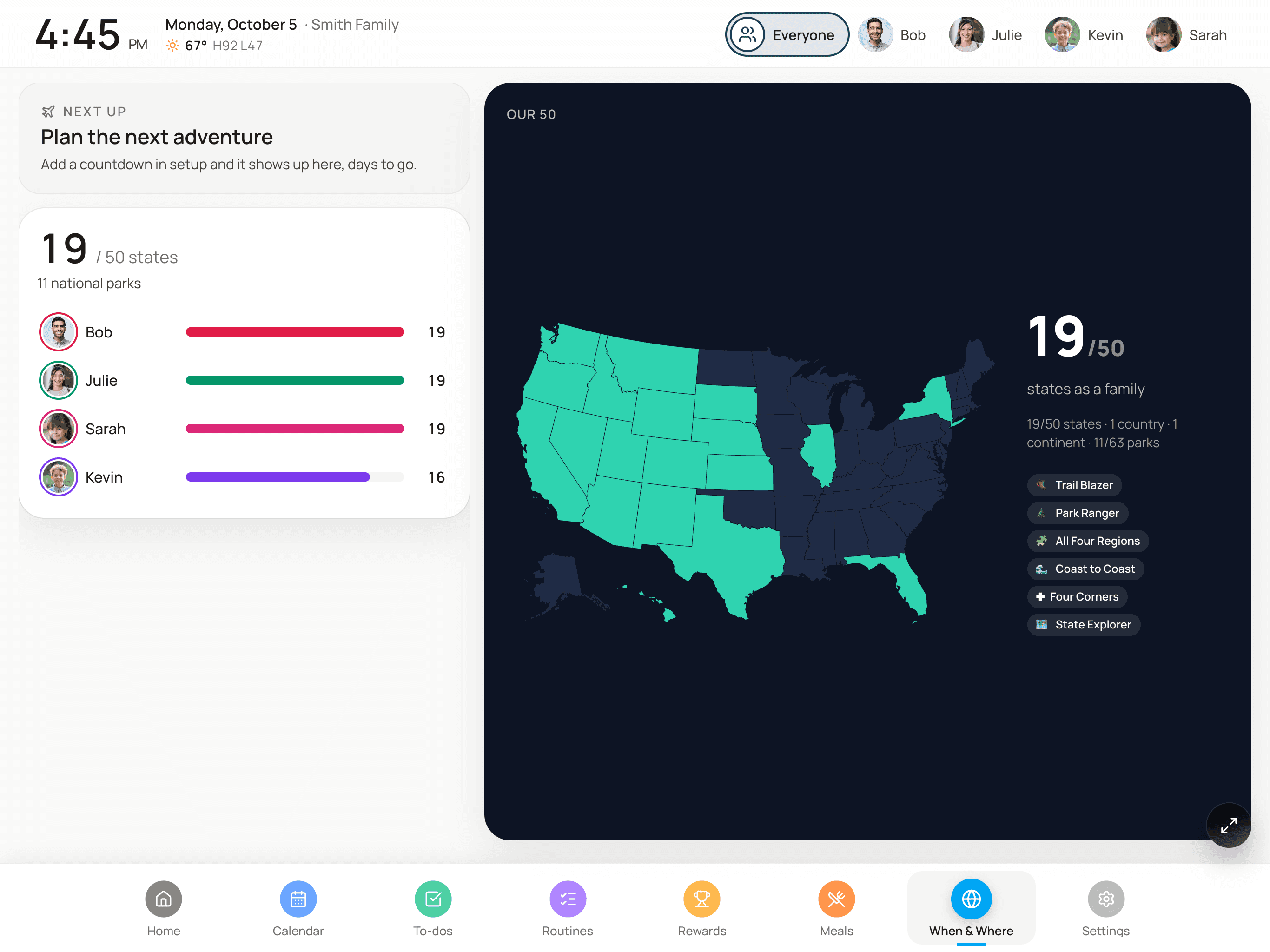Image resolution: width=1270 pixels, height=952 pixels.
Task: Go to To-dos checkmark icon
Action: pos(433,899)
